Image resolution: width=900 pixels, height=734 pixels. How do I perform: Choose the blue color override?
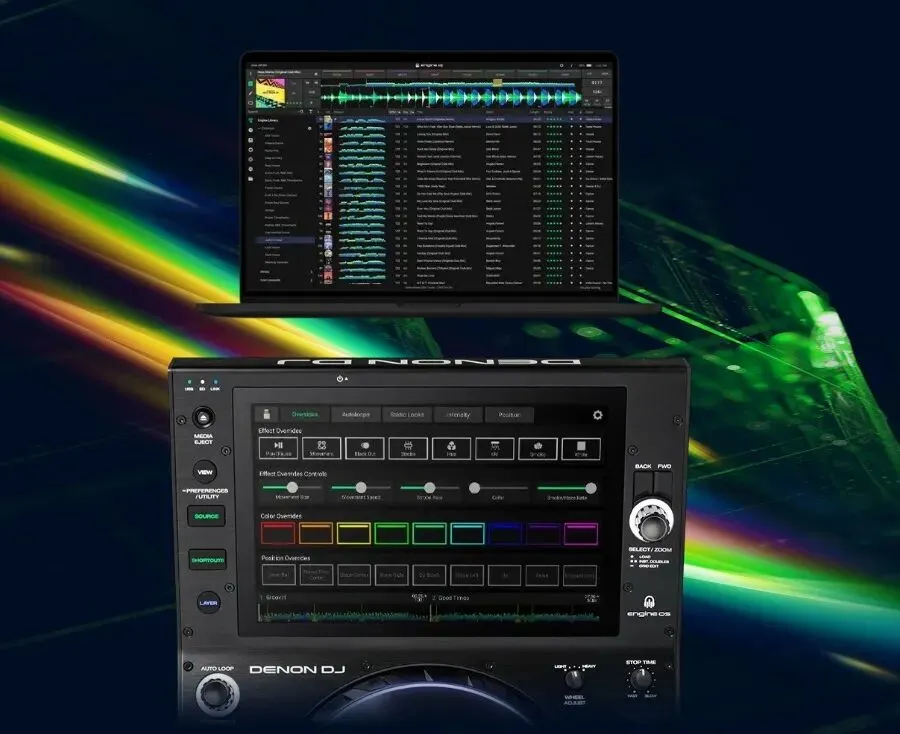[x=505, y=533]
